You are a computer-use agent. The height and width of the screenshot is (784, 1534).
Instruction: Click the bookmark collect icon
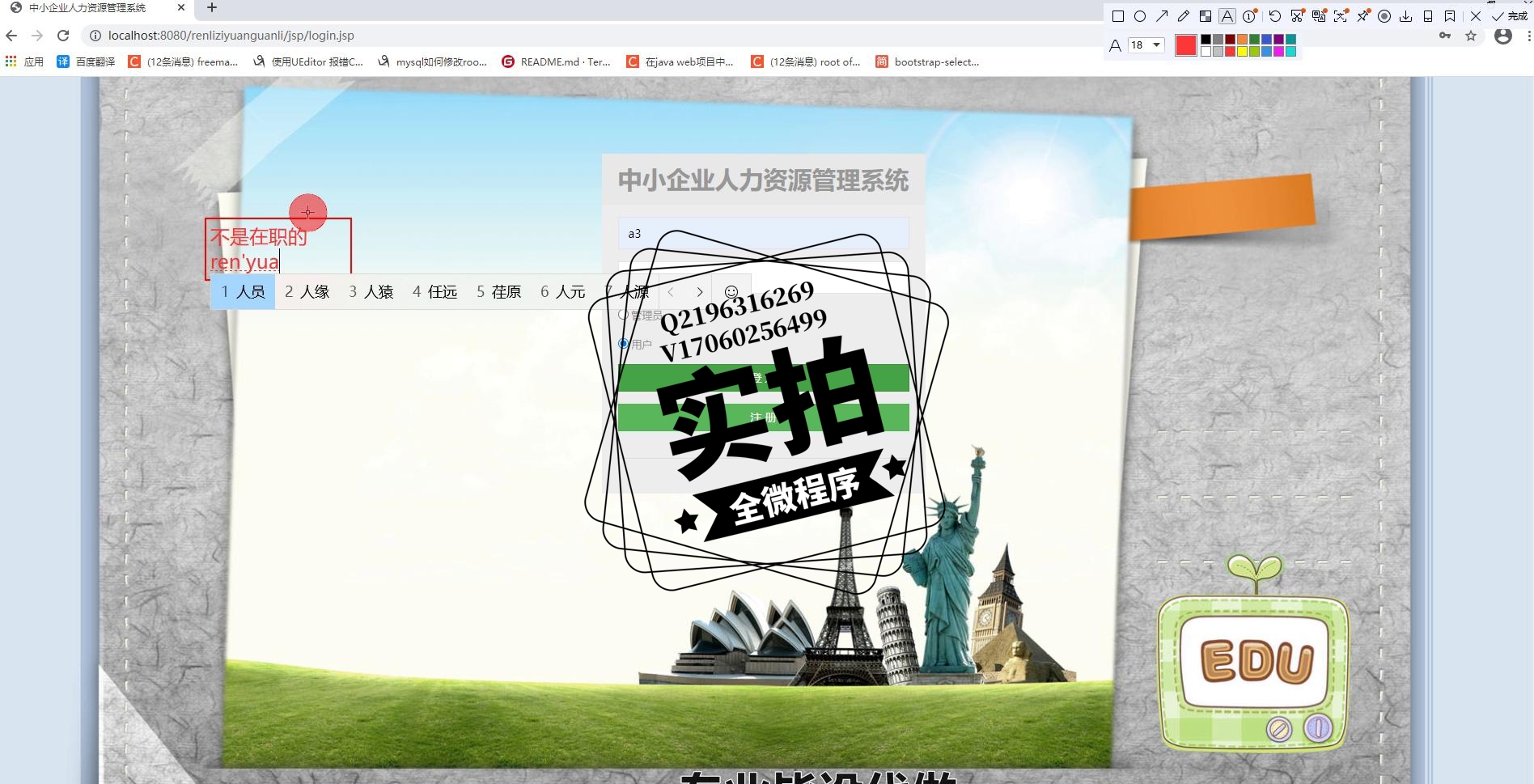pos(1450,16)
